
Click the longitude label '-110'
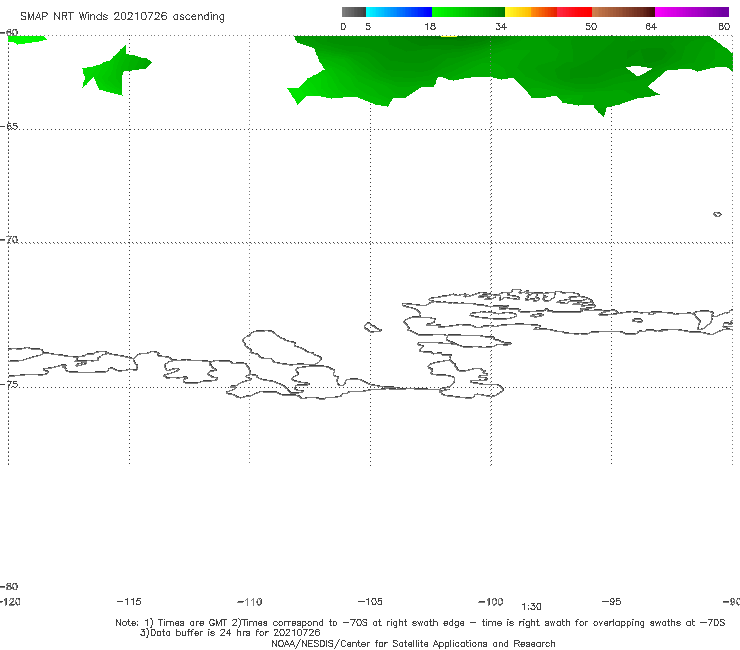[250, 602]
